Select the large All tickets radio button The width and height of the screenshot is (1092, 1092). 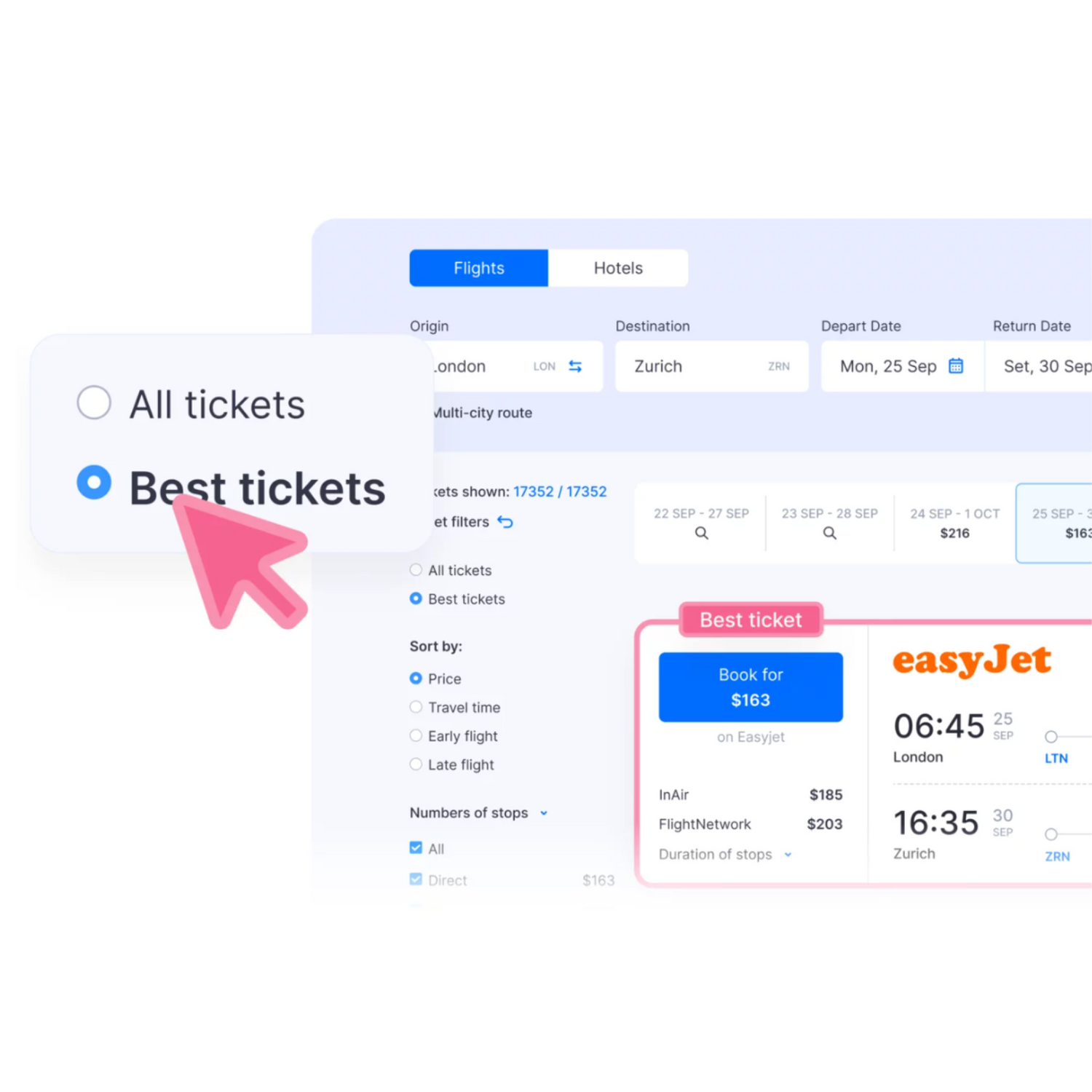[94, 403]
